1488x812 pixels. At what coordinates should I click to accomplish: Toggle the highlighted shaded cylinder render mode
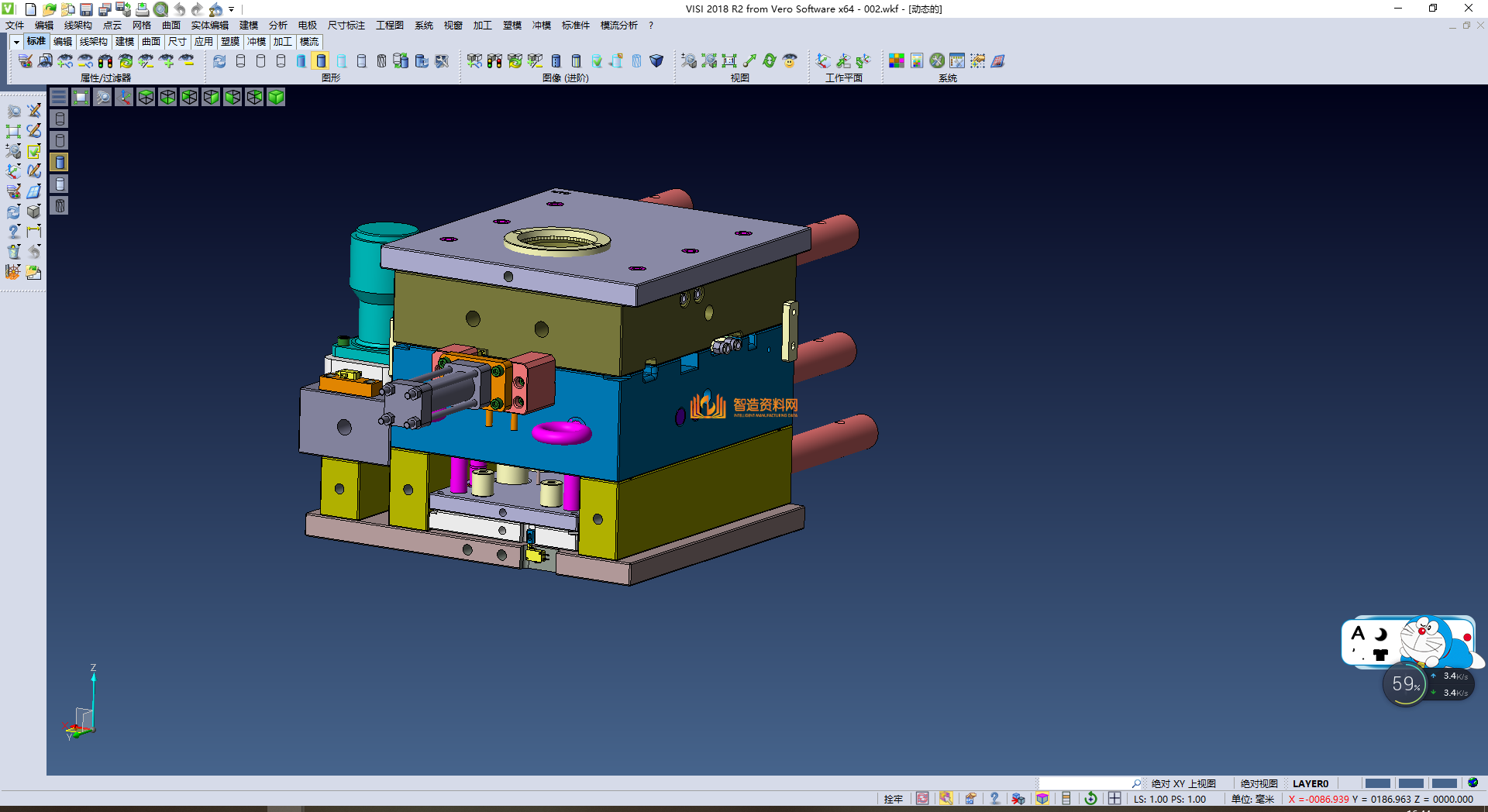click(321, 60)
